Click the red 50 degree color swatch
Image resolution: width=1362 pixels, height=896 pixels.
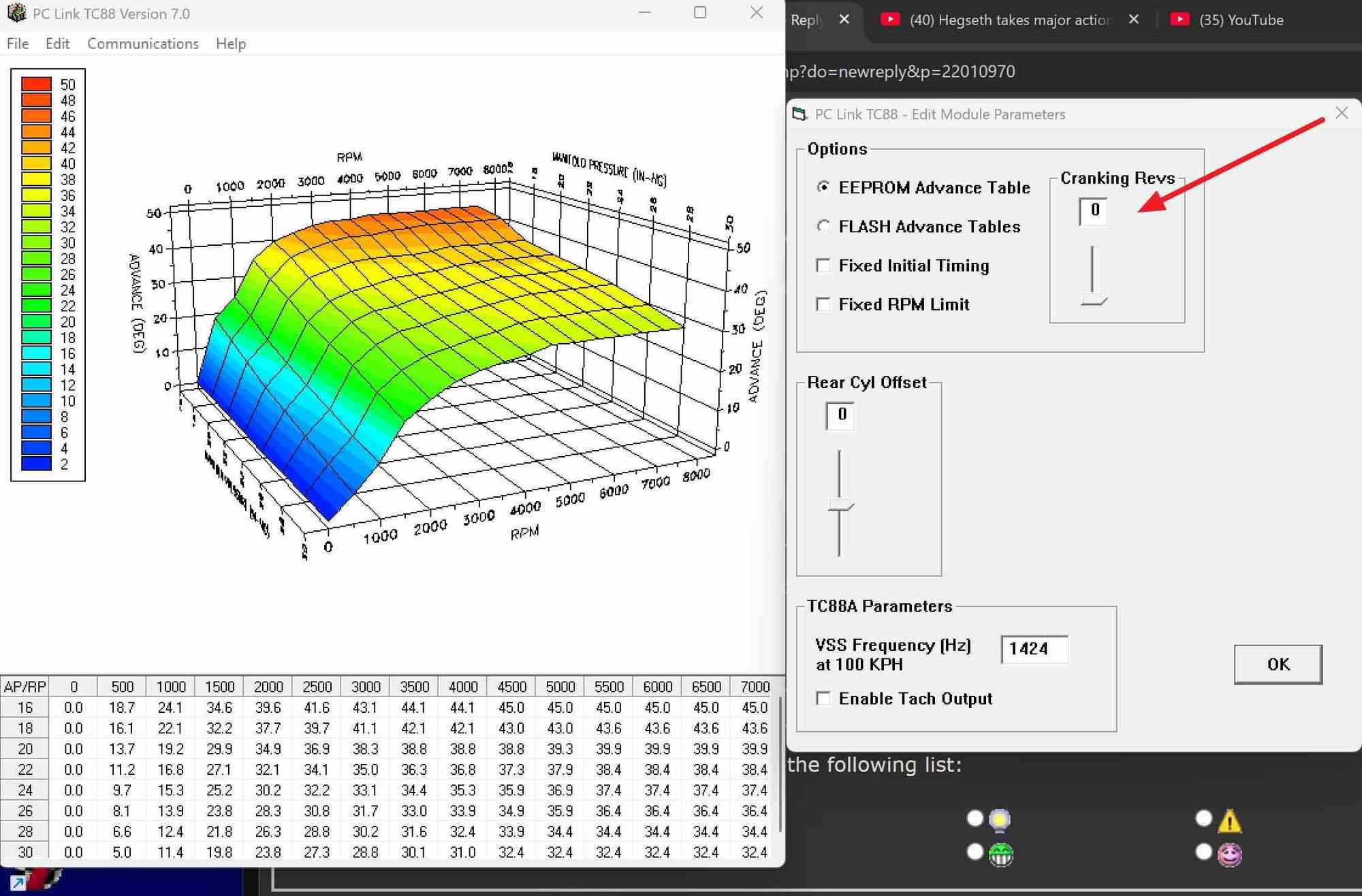[x=36, y=84]
